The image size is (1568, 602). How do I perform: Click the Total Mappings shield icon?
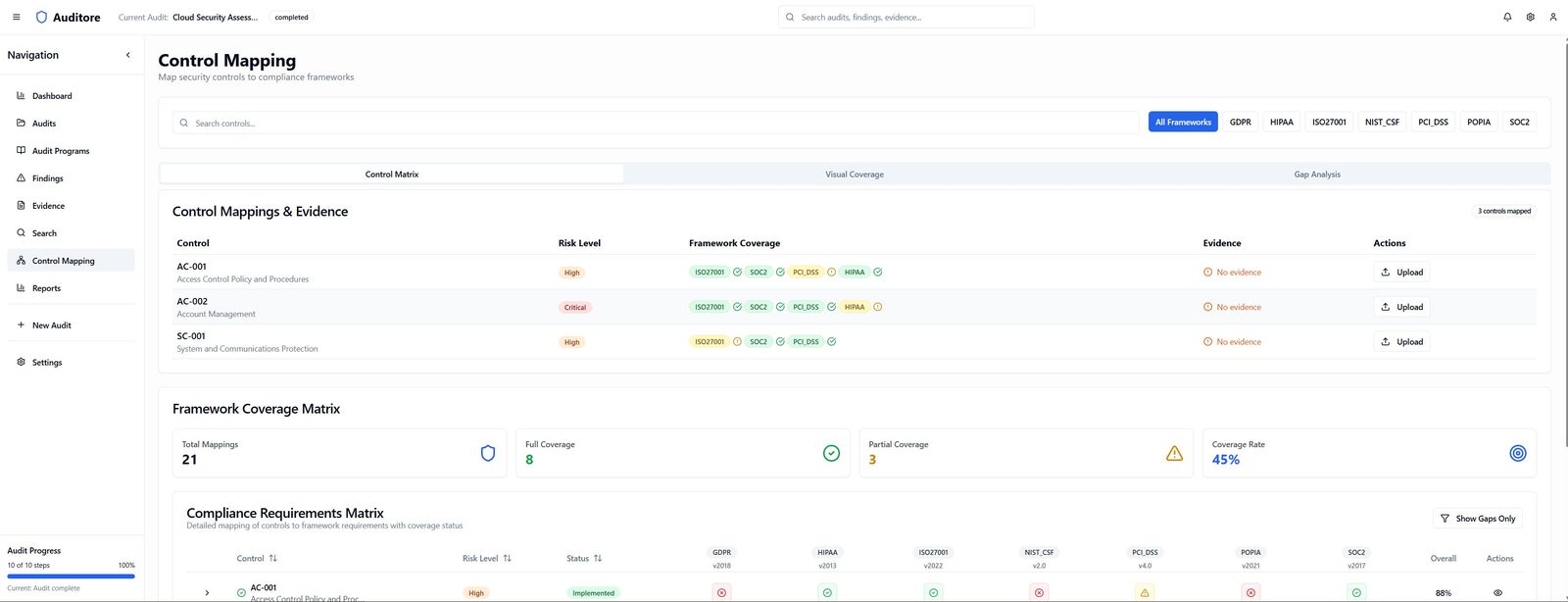pyautogui.click(x=488, y=453)
